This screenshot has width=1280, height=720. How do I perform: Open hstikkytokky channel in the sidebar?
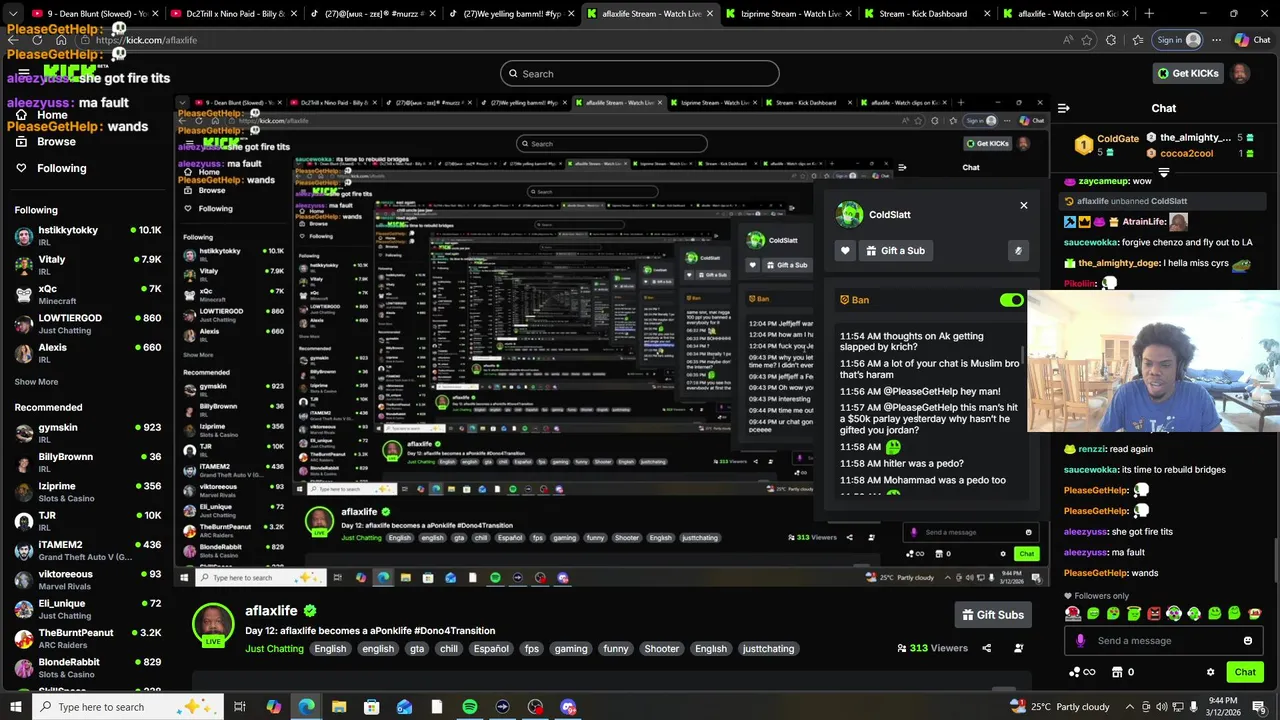88,236
